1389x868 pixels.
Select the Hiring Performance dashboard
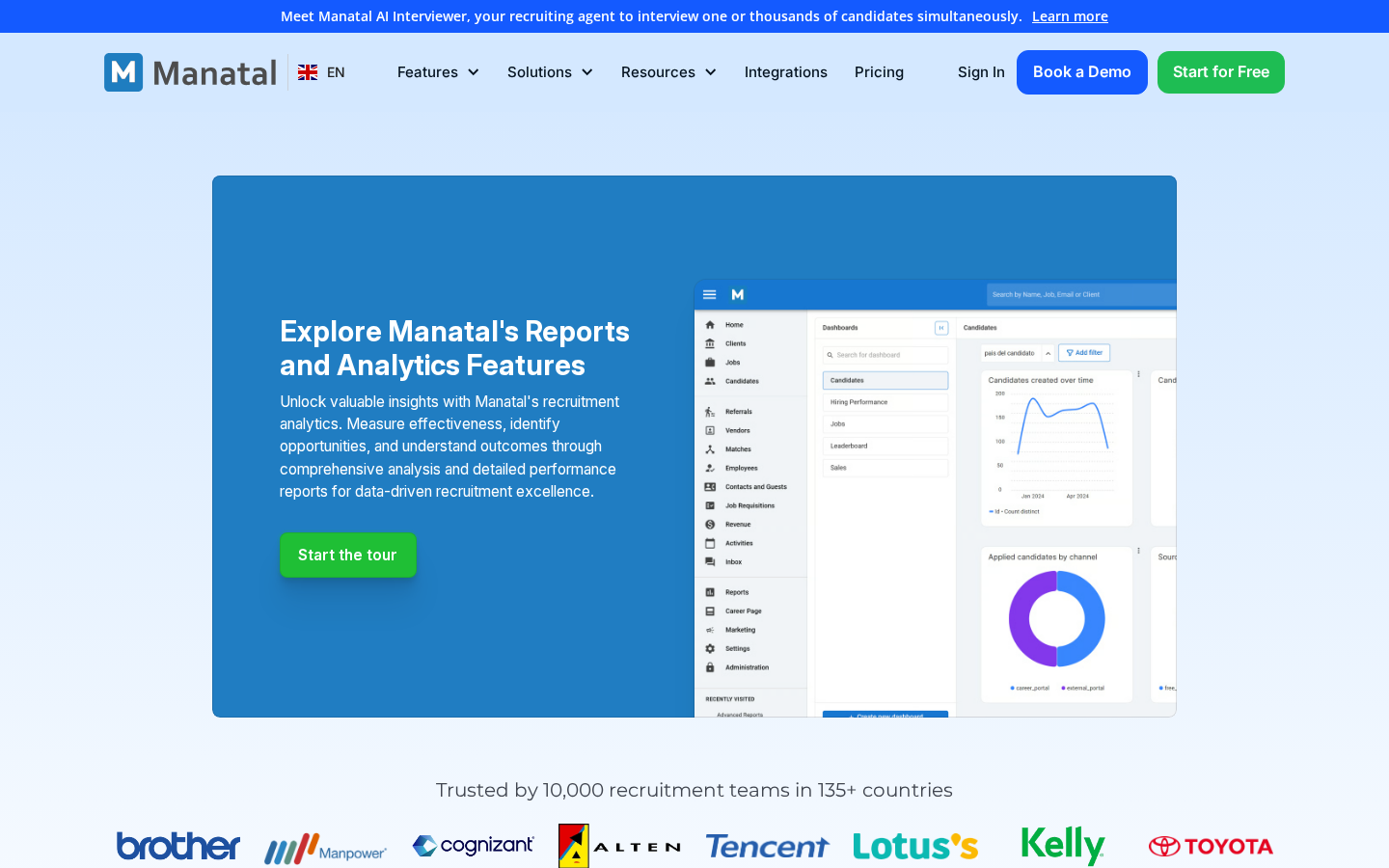(x=885, y=402)
